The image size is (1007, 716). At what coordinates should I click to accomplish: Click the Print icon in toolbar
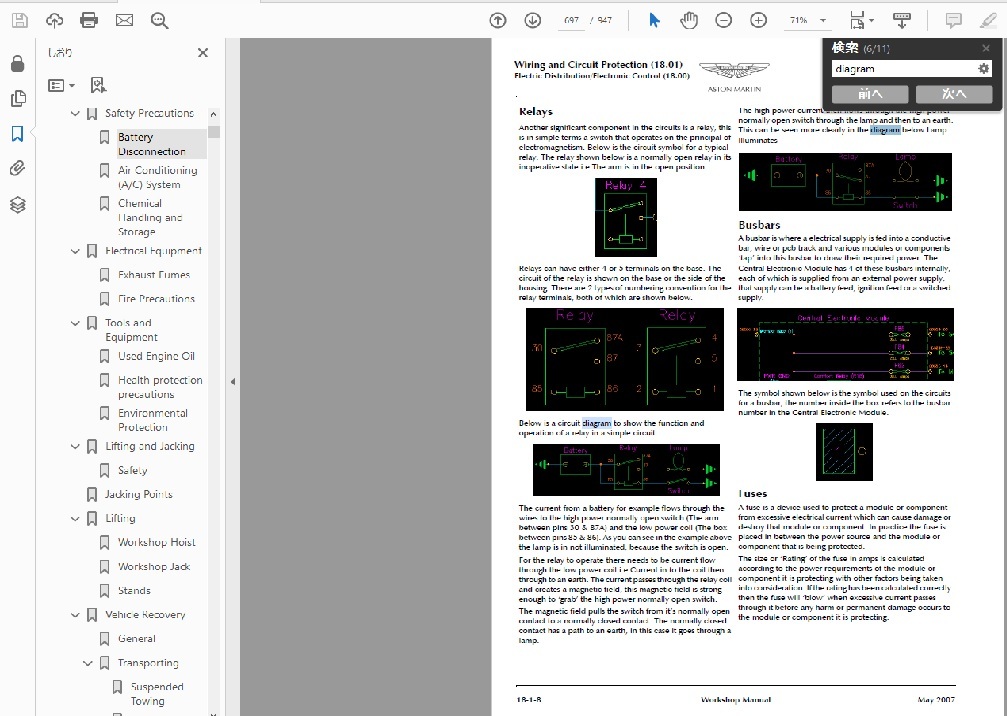pos(89,20)
